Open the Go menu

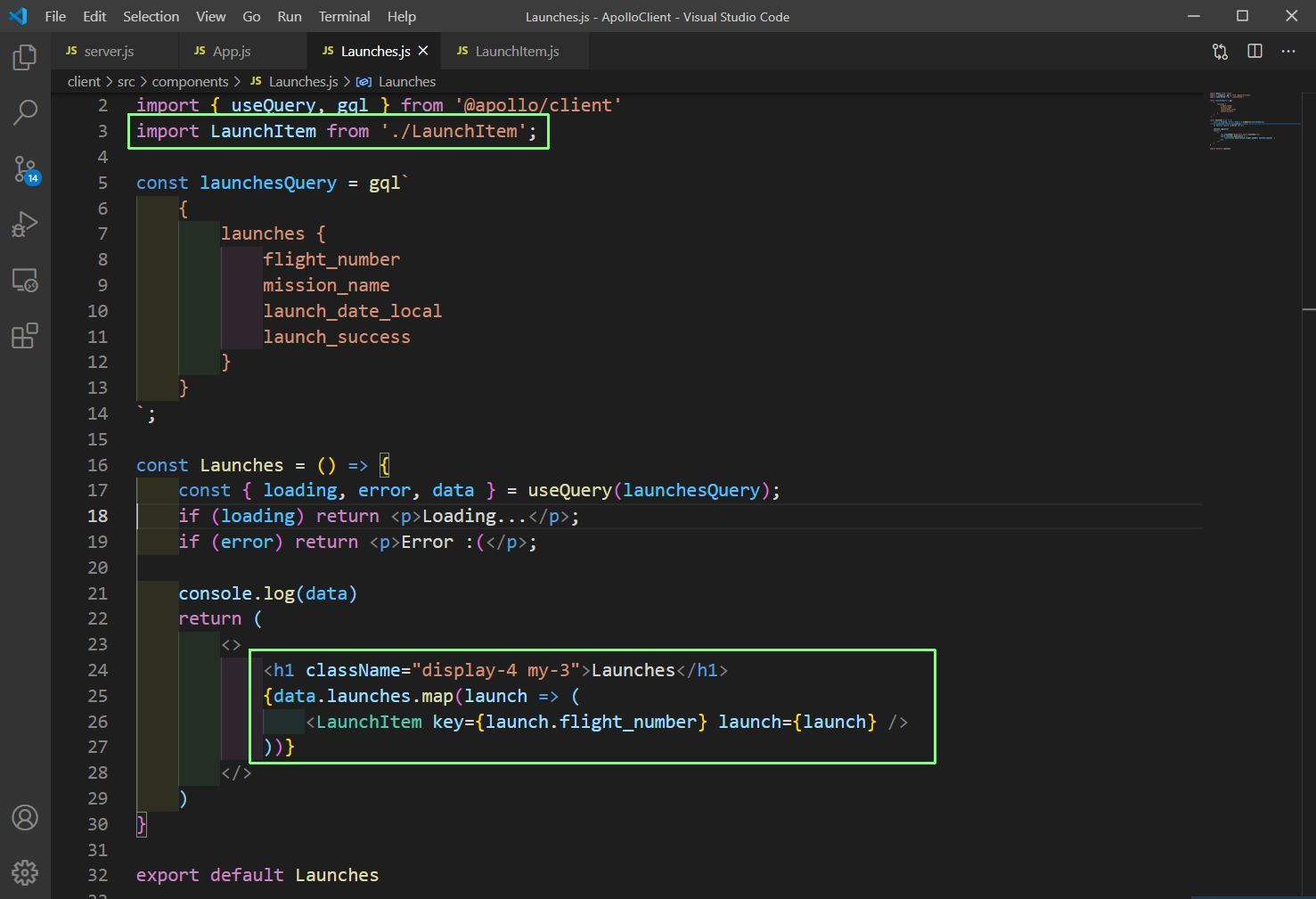click(252, 16)
